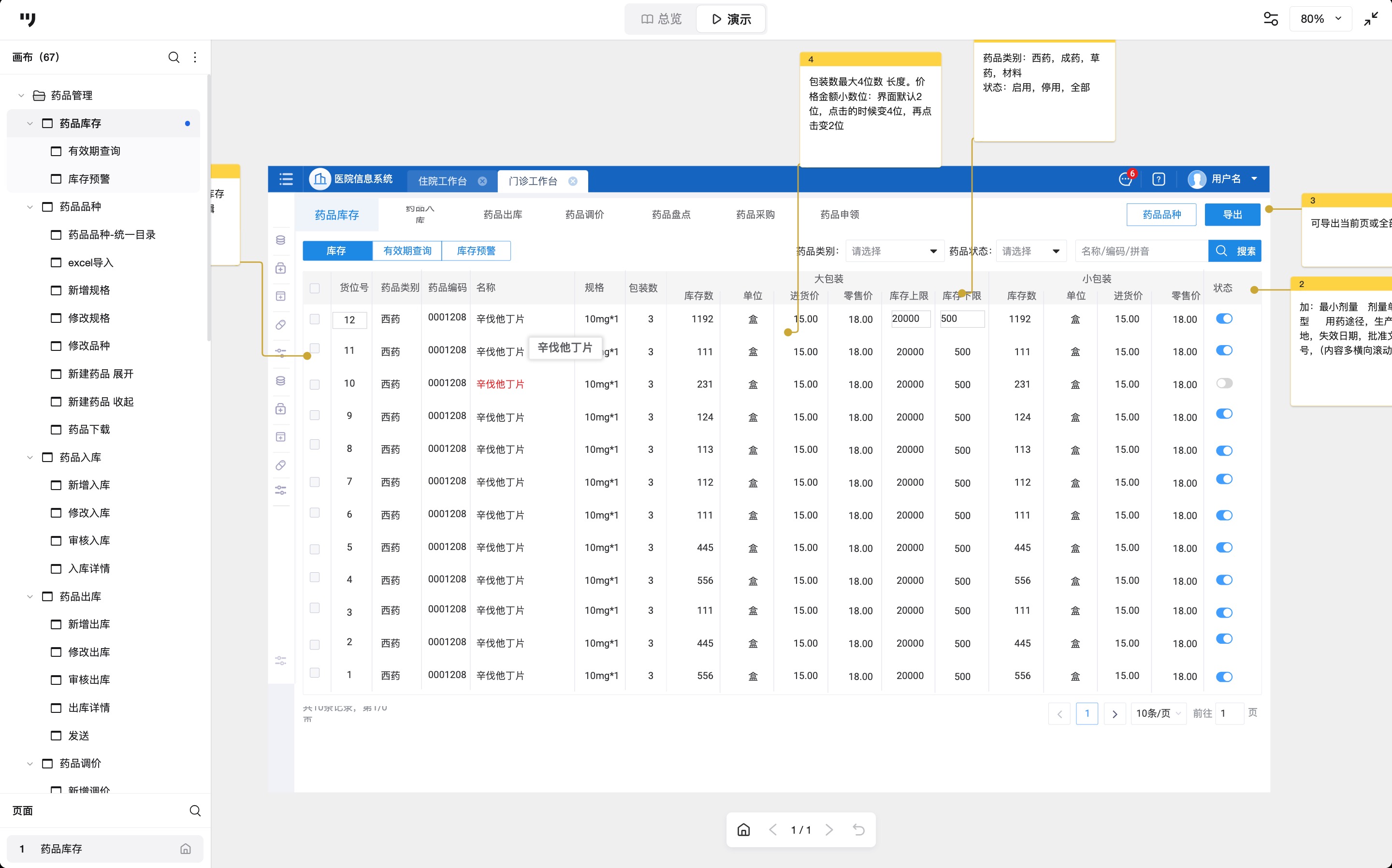Toggle the disabled status switch in row 10
The image size is (1392, 868).
coord(1224,383)
